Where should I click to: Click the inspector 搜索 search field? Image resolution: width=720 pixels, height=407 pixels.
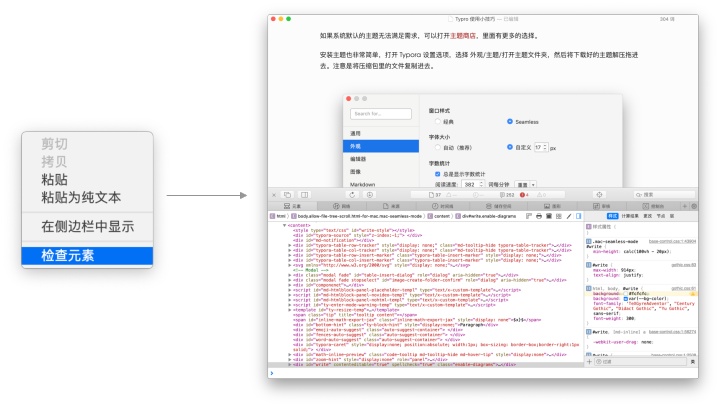coord(664,195)
